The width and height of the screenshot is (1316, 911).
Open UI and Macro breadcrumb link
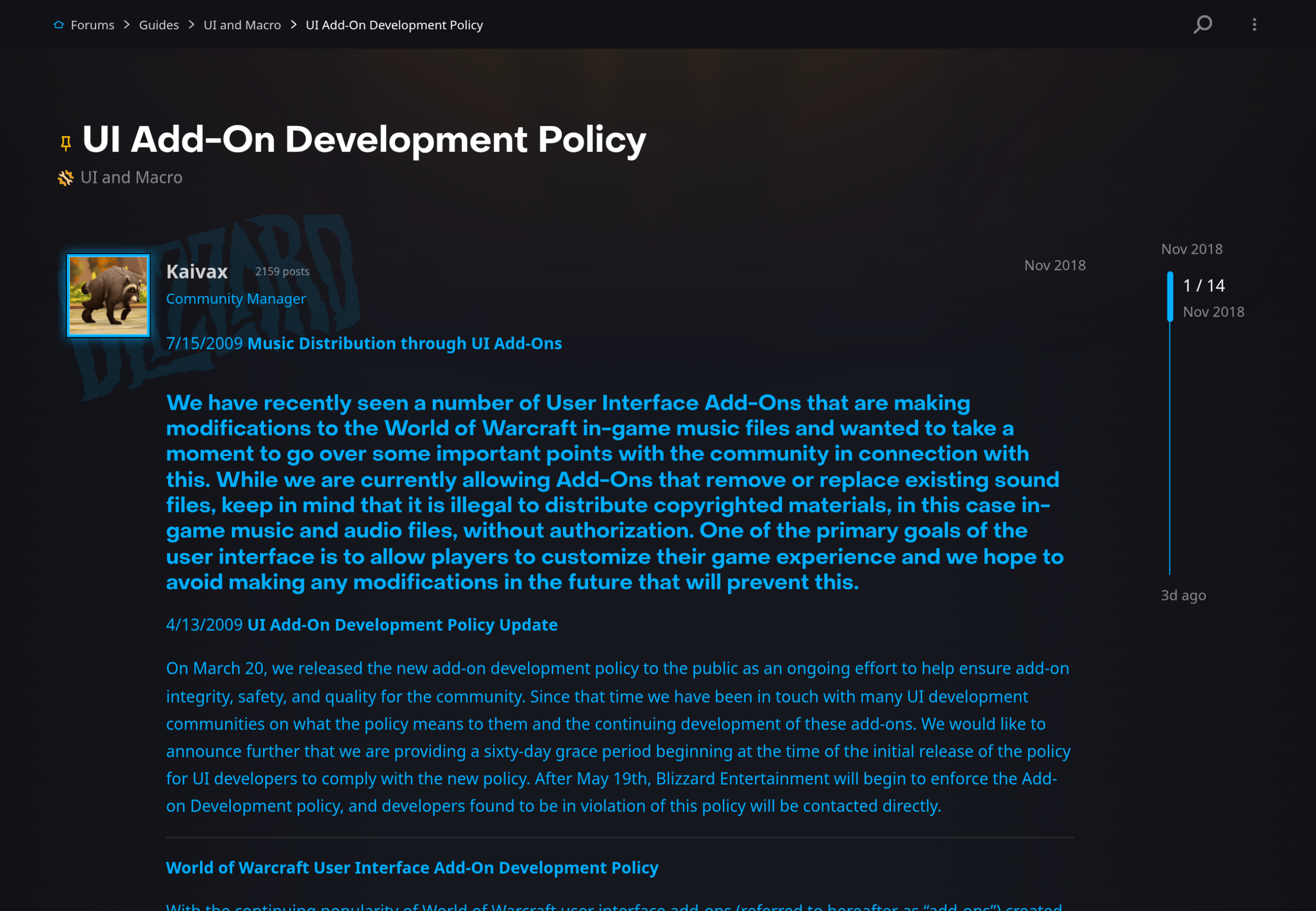(242, 25)
